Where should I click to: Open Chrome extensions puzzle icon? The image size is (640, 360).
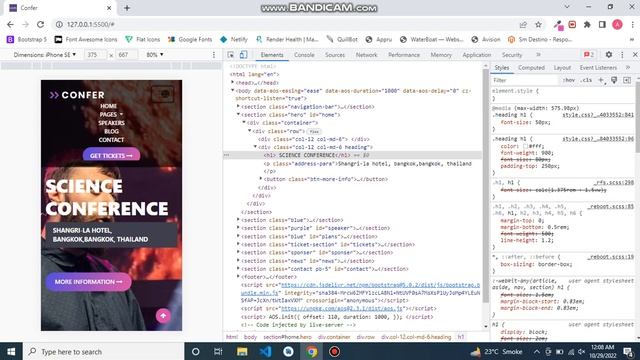click(587, 24)
